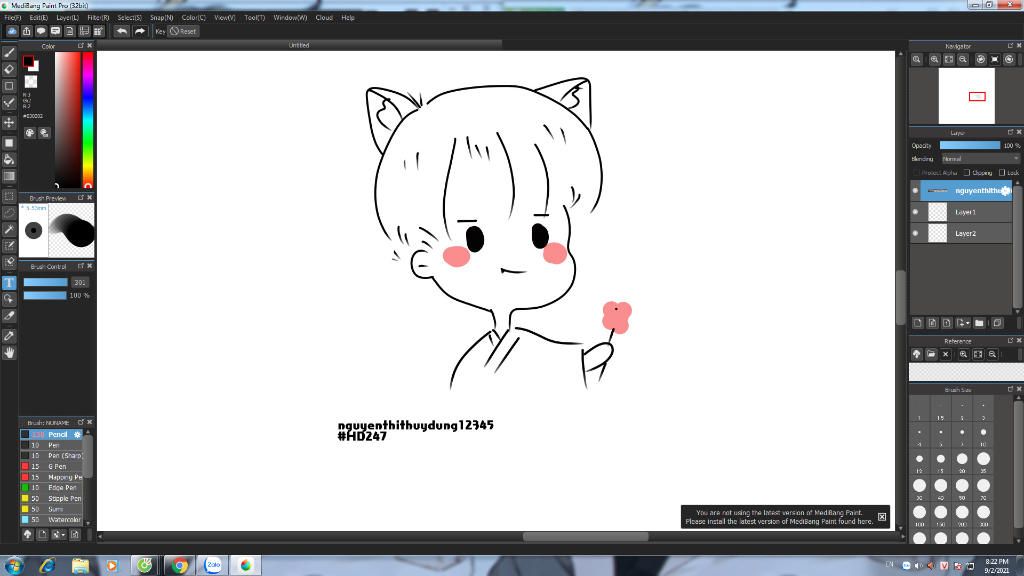Close the update notification banner

[882, 517]
